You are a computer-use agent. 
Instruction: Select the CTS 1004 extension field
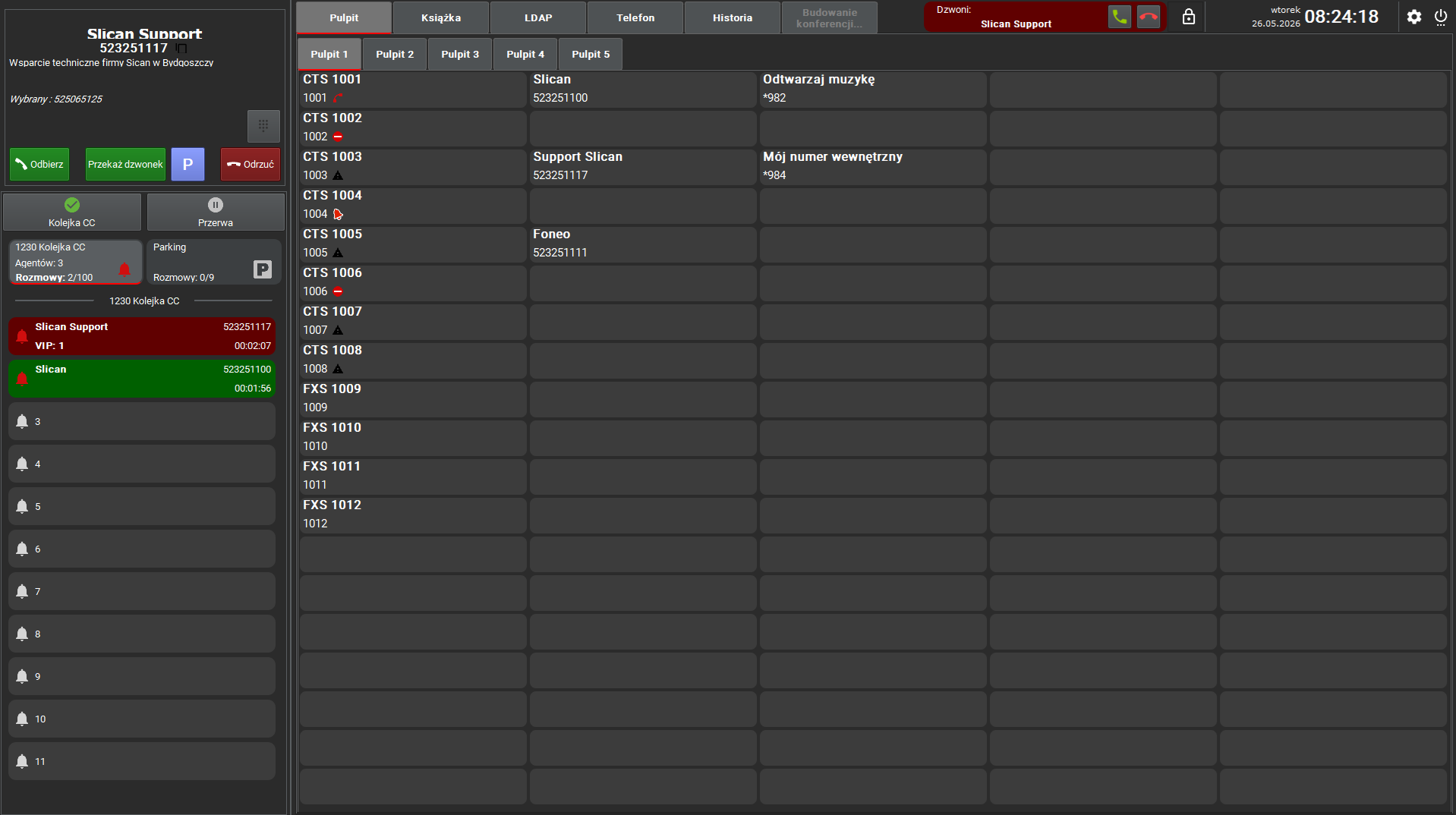(413, 205)
